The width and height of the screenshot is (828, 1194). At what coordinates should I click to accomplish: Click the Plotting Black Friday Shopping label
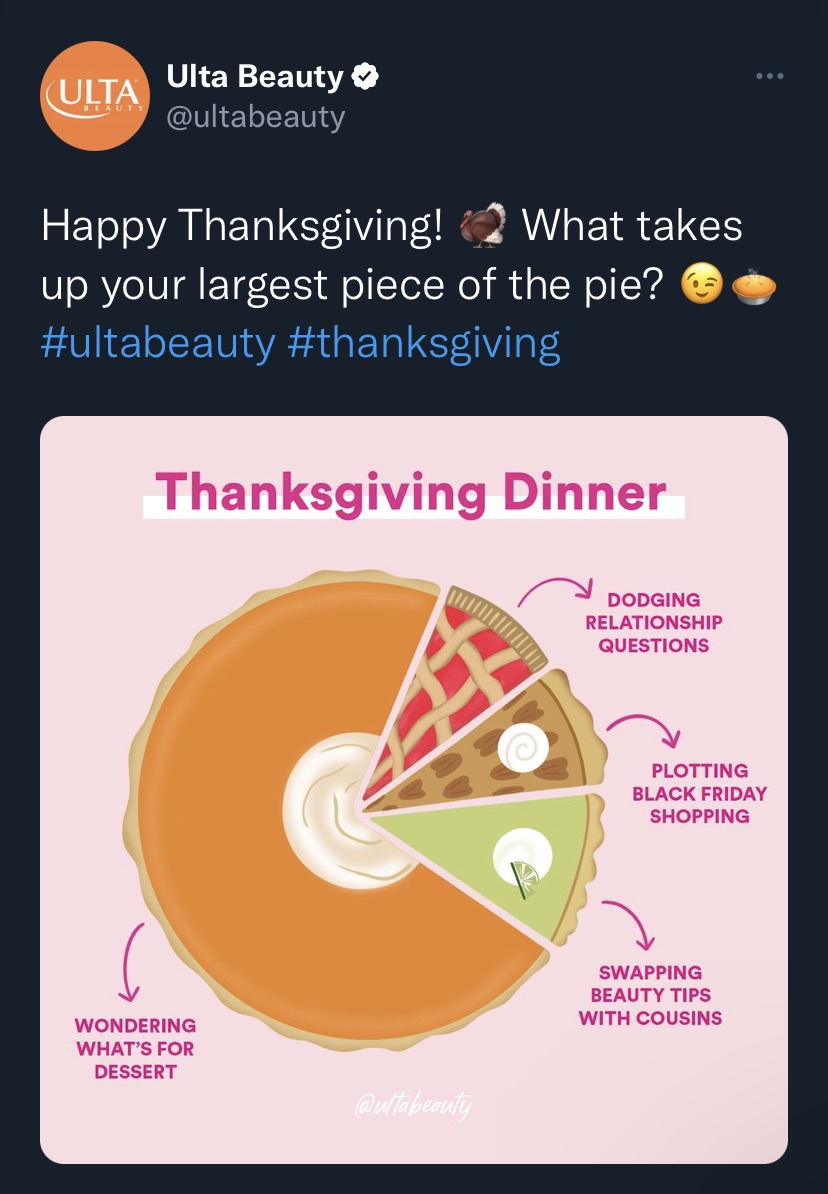699,793
